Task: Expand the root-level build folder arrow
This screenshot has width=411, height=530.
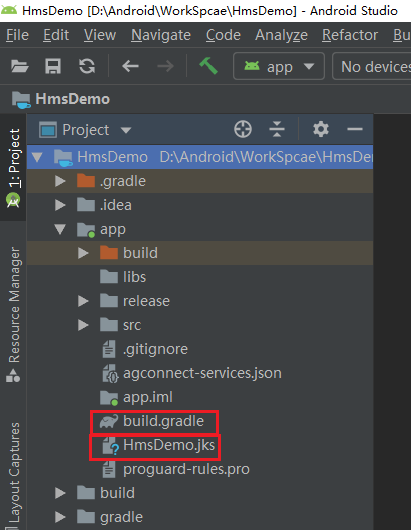Action: 60,493
